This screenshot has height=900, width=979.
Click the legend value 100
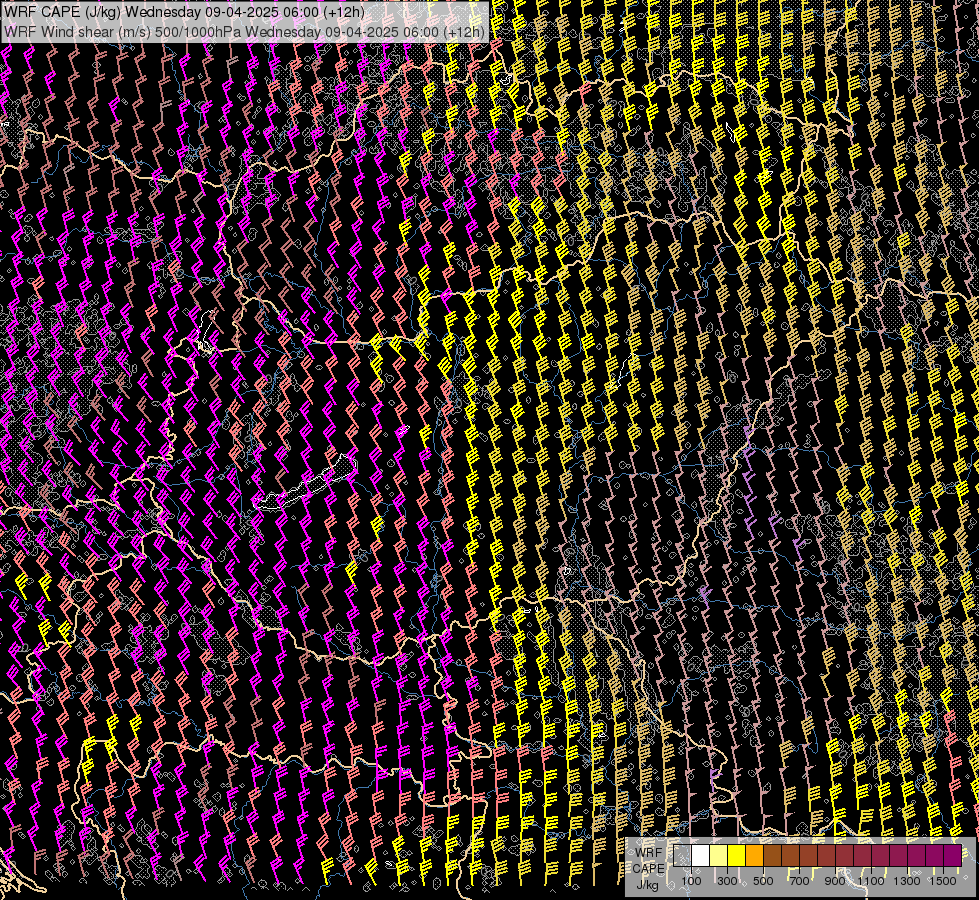tap(691, 881)
